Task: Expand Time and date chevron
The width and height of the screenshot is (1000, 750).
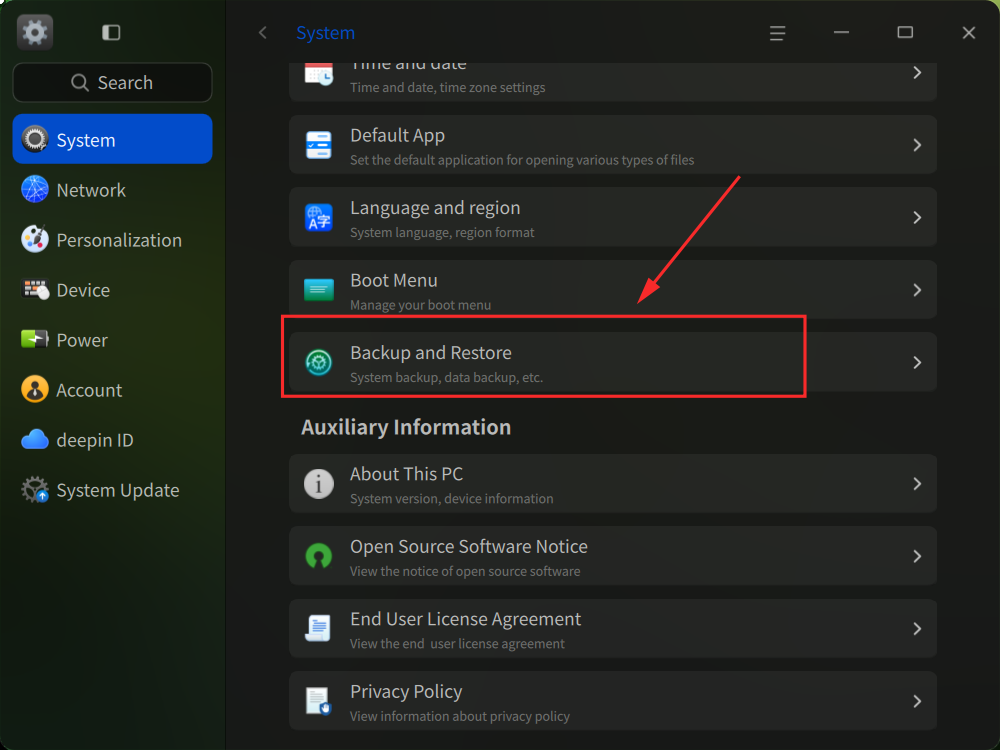Action: [x=917, y=73]
